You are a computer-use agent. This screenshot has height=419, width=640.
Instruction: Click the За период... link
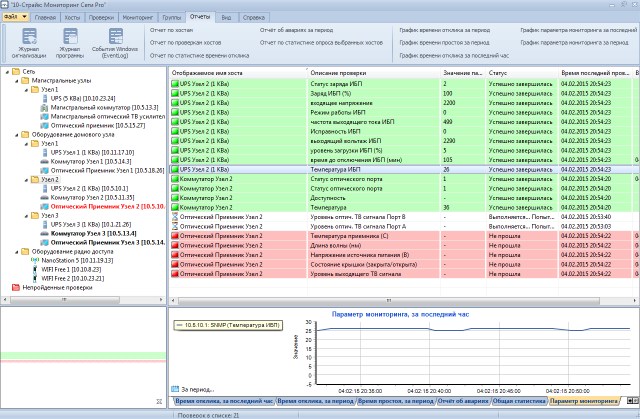[198, 389]
